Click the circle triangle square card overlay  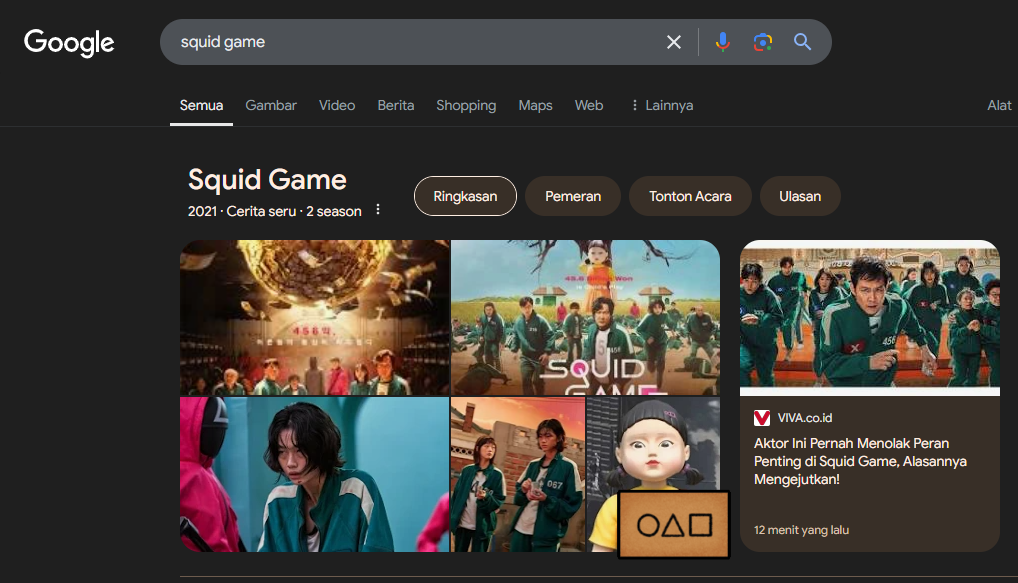point(674,525)
